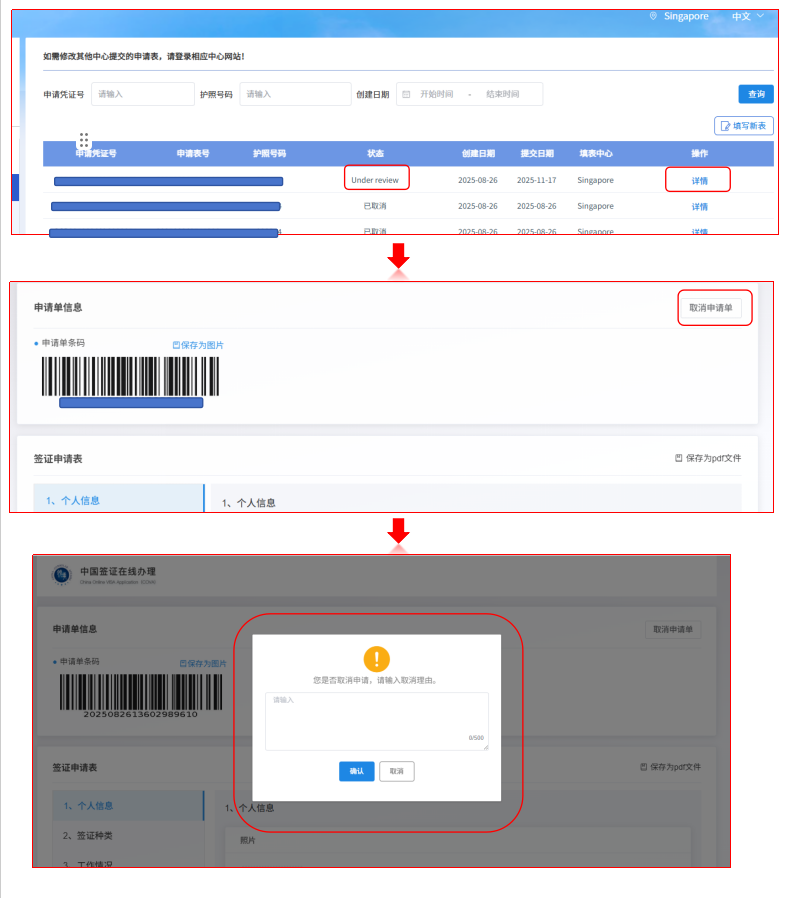Click the calendar icon in 创建日期 picker
Image resolution: width=787 pixels, height=898 pixels.
click(406, 94)
